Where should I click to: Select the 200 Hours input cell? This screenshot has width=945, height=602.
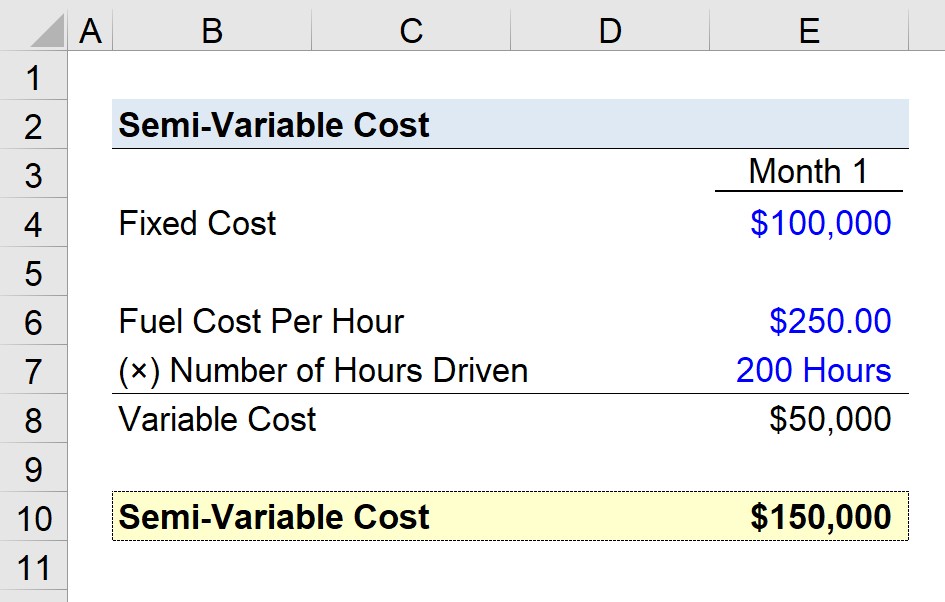(813, 370)
